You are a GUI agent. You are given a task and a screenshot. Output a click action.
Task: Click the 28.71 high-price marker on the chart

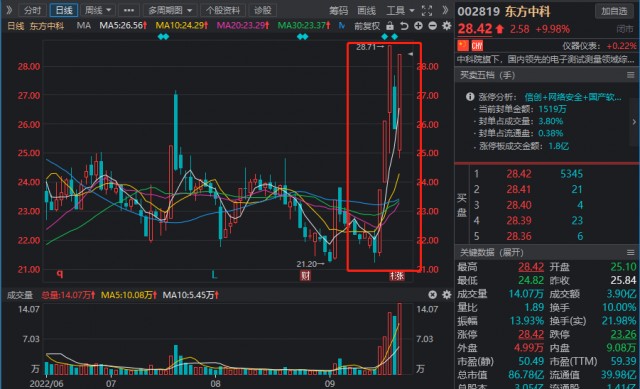pos(370,47)
